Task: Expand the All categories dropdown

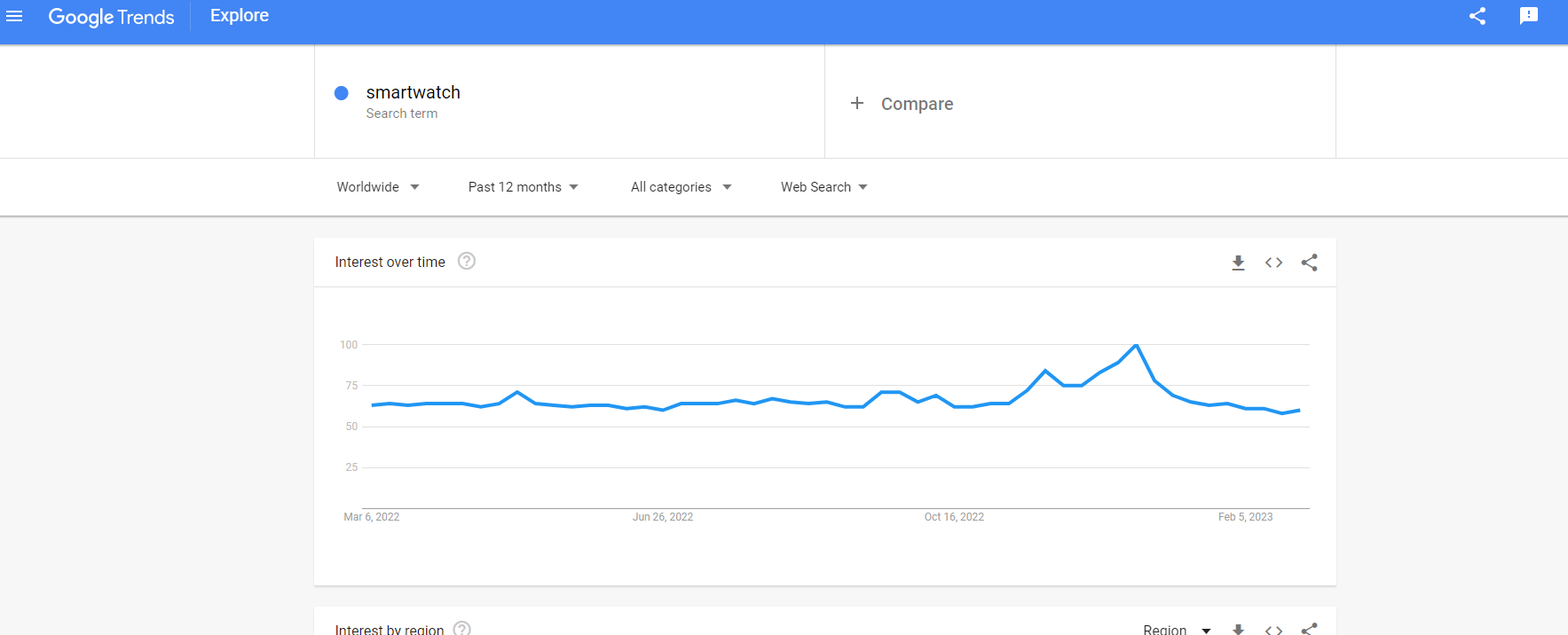Action: coord(682,187)
